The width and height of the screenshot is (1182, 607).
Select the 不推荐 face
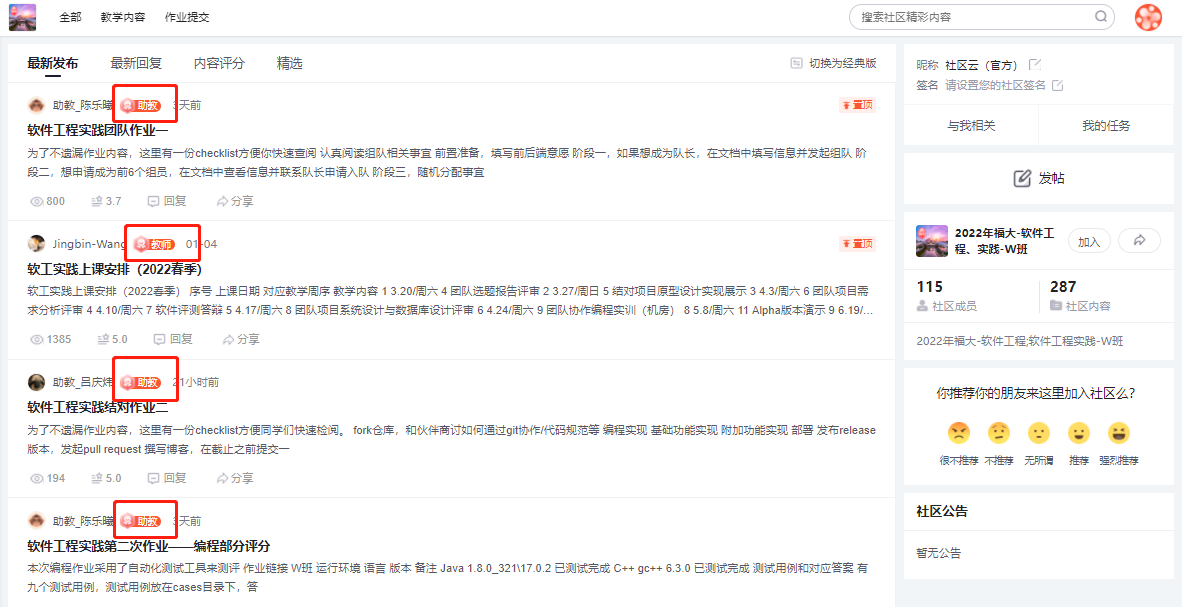(999, 433)
